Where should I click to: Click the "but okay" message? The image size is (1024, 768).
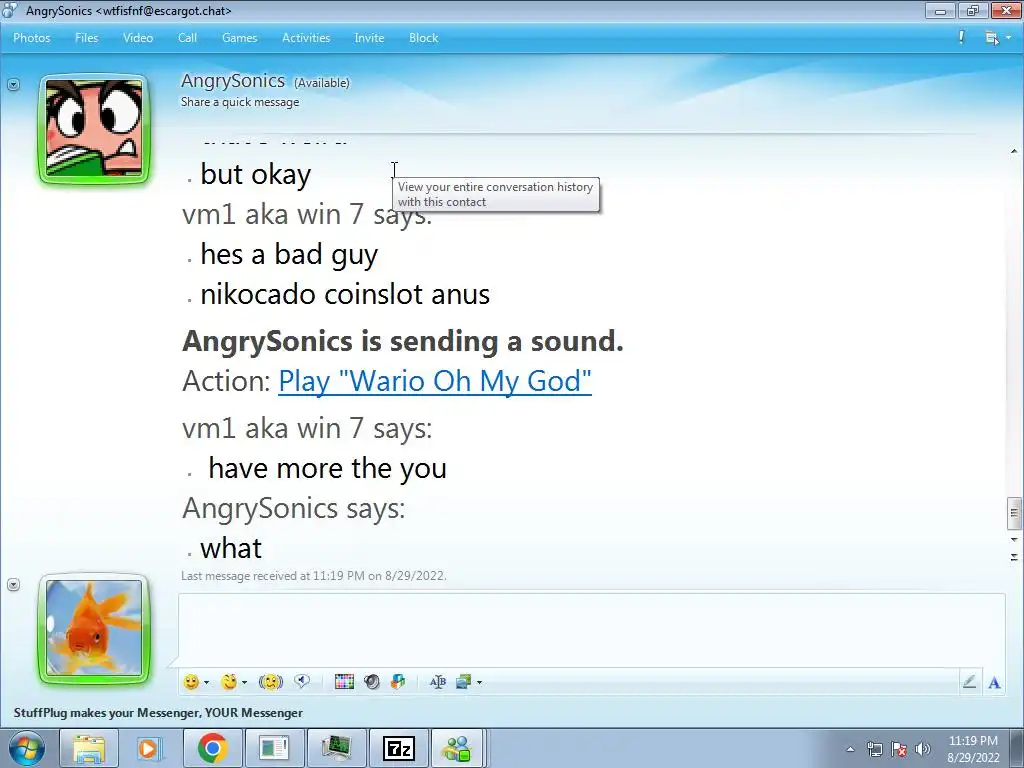tap(255, 174)
